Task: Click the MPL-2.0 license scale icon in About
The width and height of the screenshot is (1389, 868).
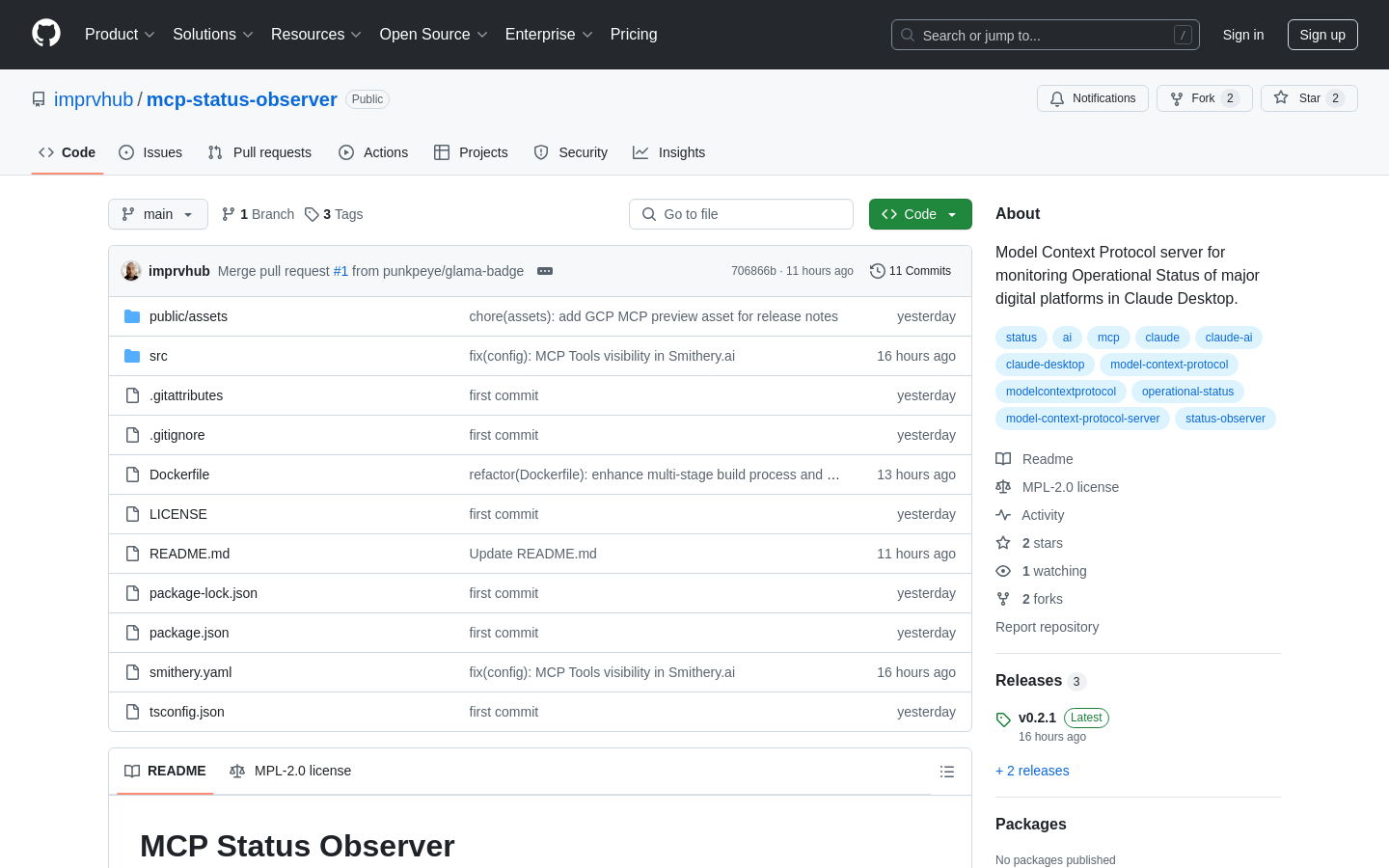Action: click(1003, 487)
